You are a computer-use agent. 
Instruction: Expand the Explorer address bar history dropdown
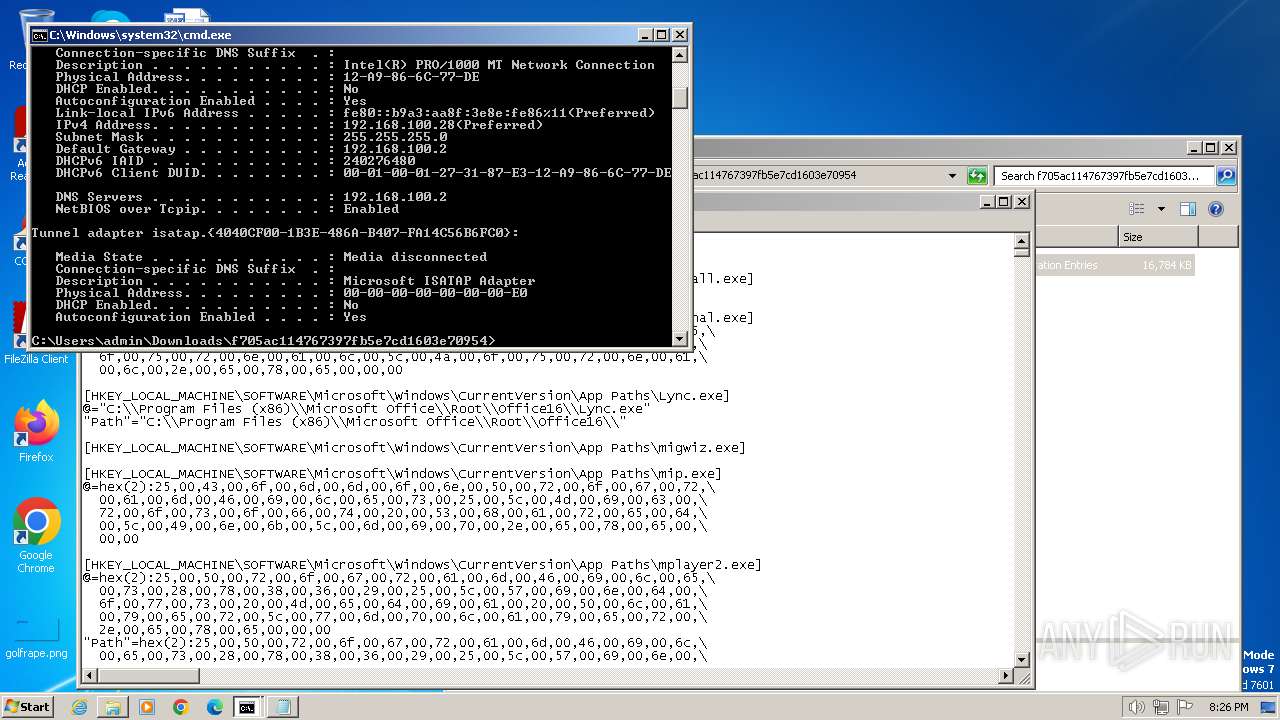point(952,176)
